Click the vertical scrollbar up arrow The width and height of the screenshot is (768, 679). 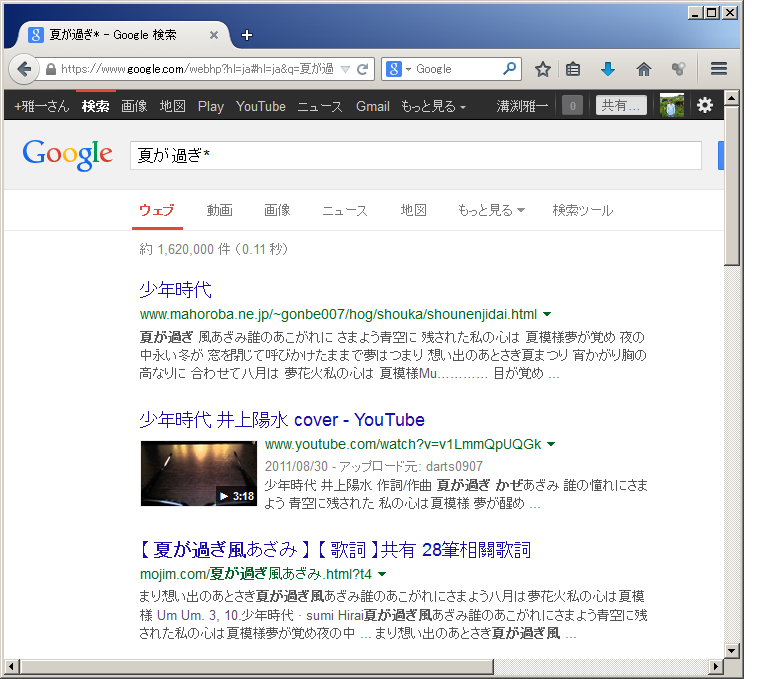tap(732, 98)
